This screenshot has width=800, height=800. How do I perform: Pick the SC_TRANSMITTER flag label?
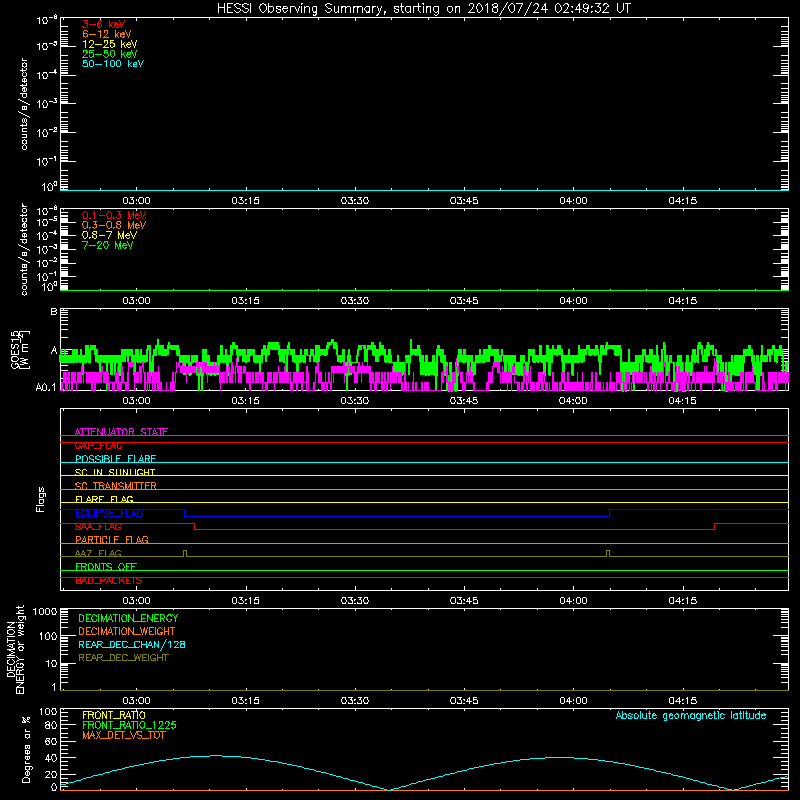(x=116, y=486)
